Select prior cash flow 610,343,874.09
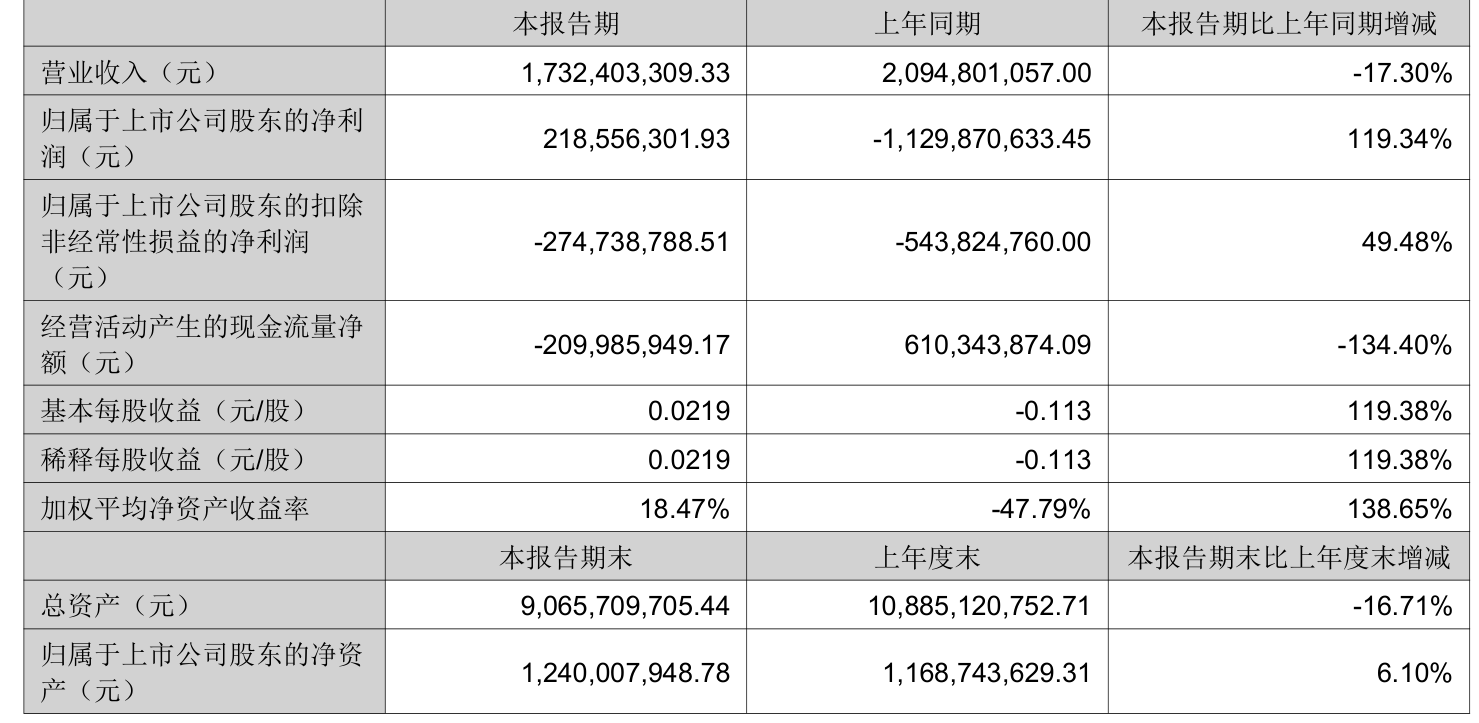Image resolution: width=1479 pixels, height=723 pixels. point(990,345)
